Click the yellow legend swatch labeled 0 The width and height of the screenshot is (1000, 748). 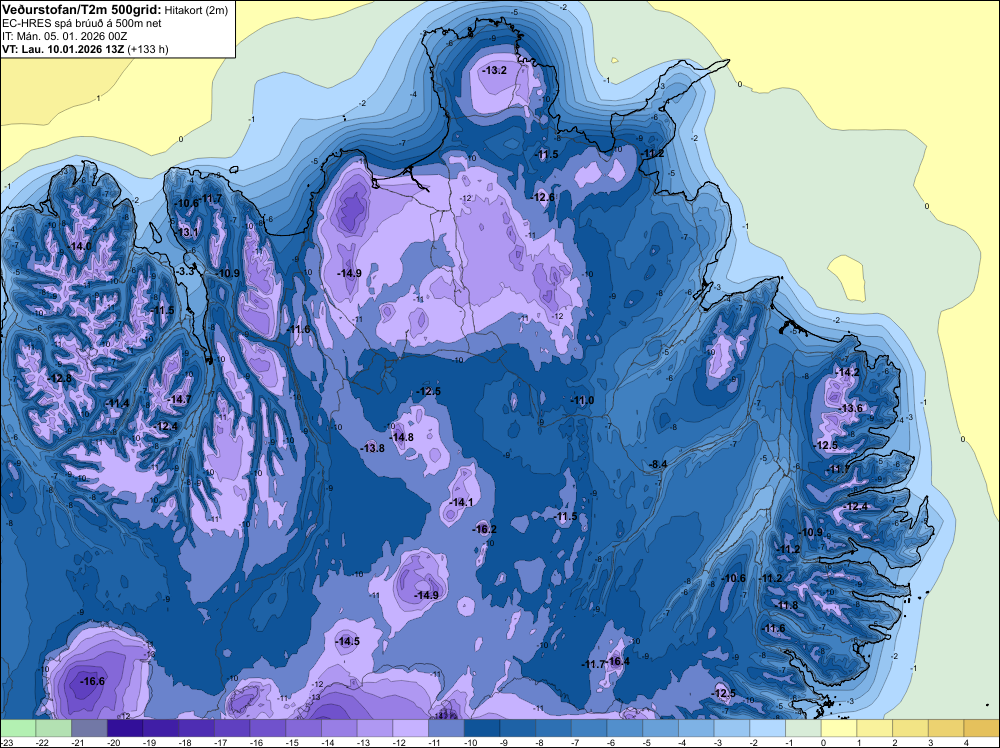(839, 728)
